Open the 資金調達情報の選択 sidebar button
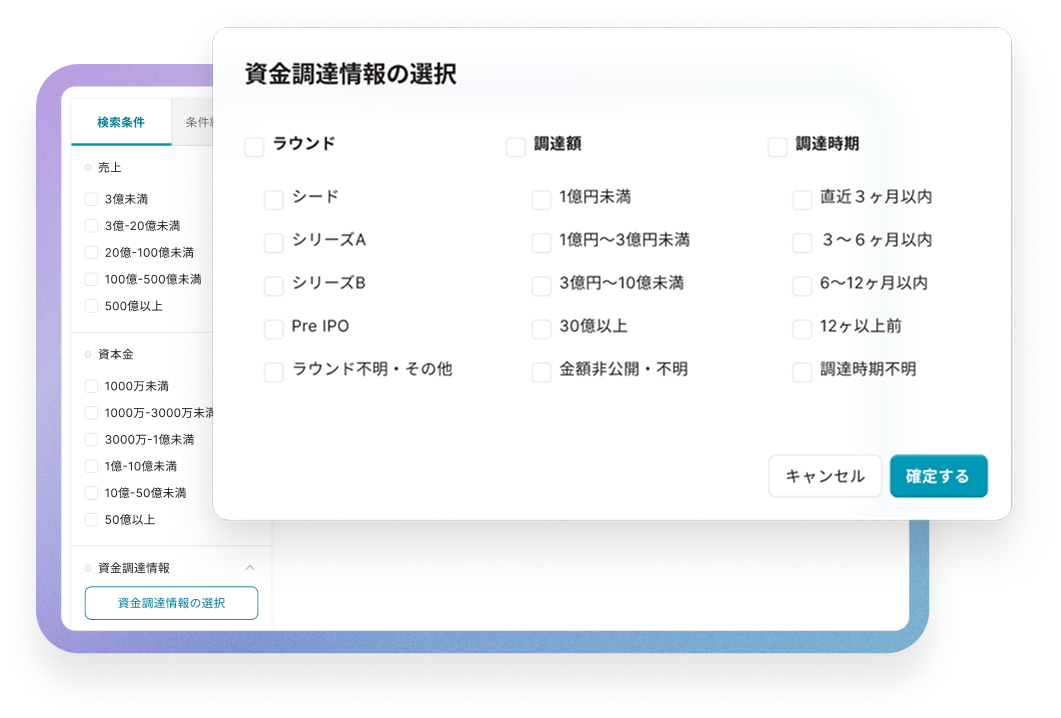Screen dimensions: 1061x718 pyautogui.click(x=171, y=603)
